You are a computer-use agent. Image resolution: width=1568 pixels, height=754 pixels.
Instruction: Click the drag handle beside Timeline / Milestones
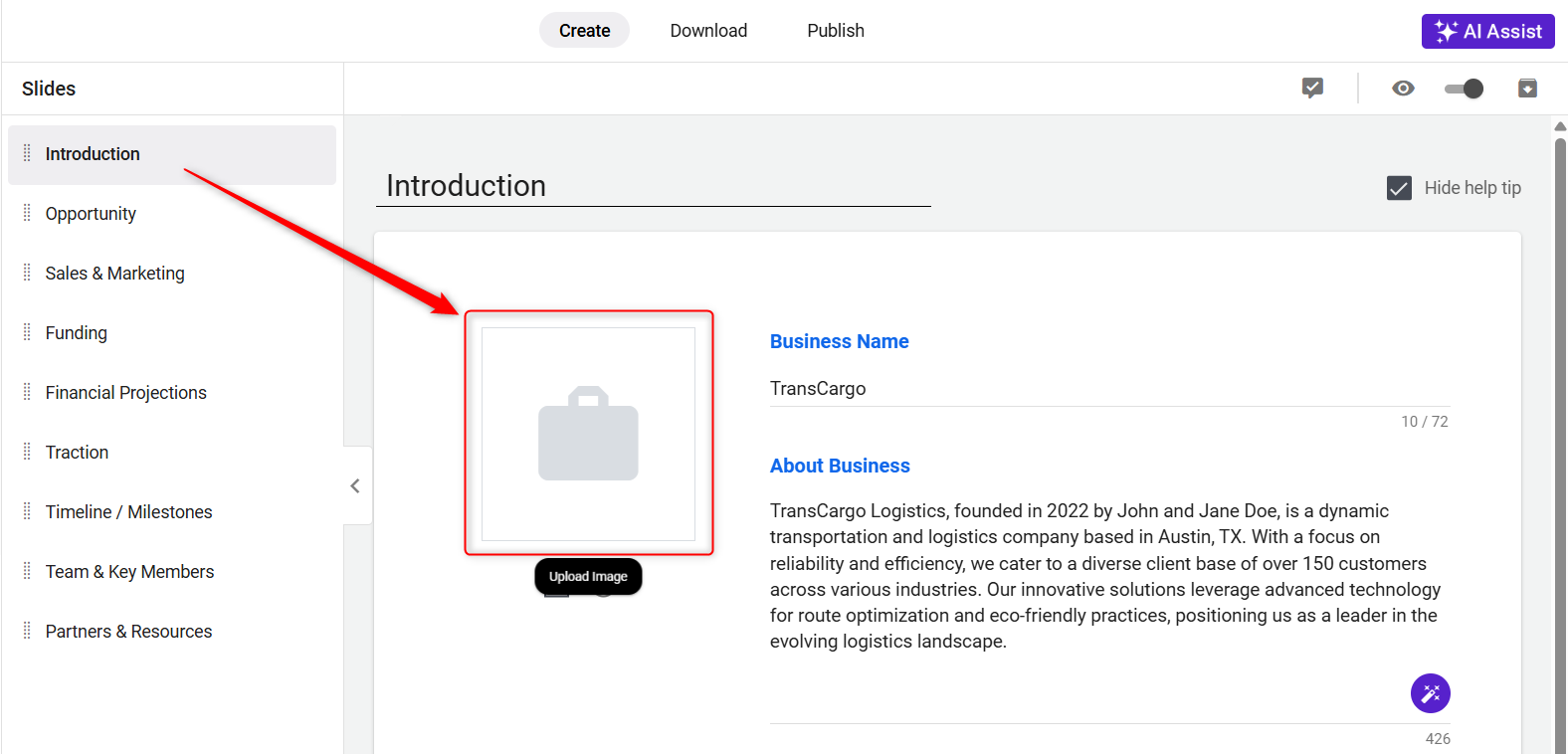[x=27, y=511]
